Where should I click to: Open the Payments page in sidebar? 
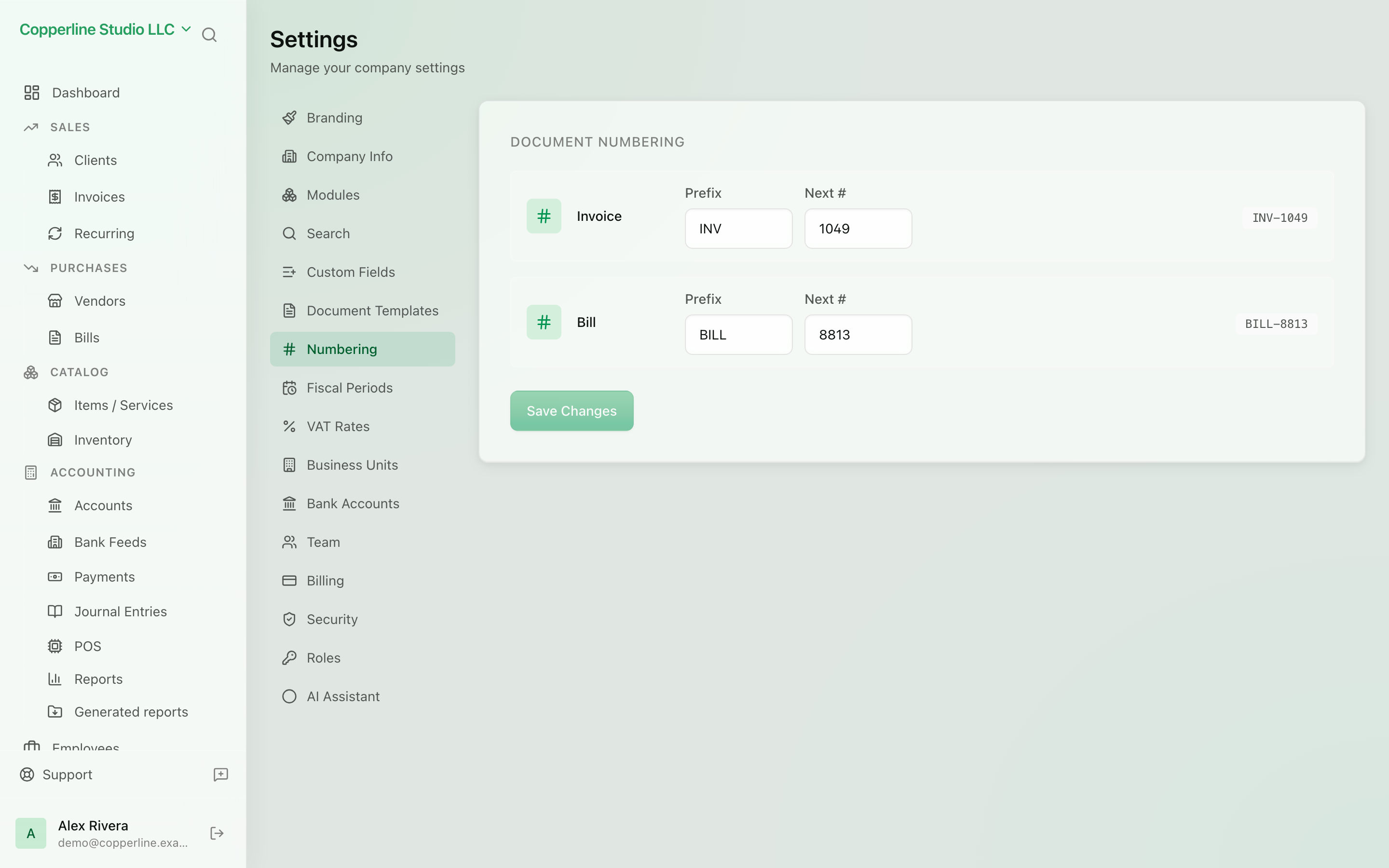105,577
